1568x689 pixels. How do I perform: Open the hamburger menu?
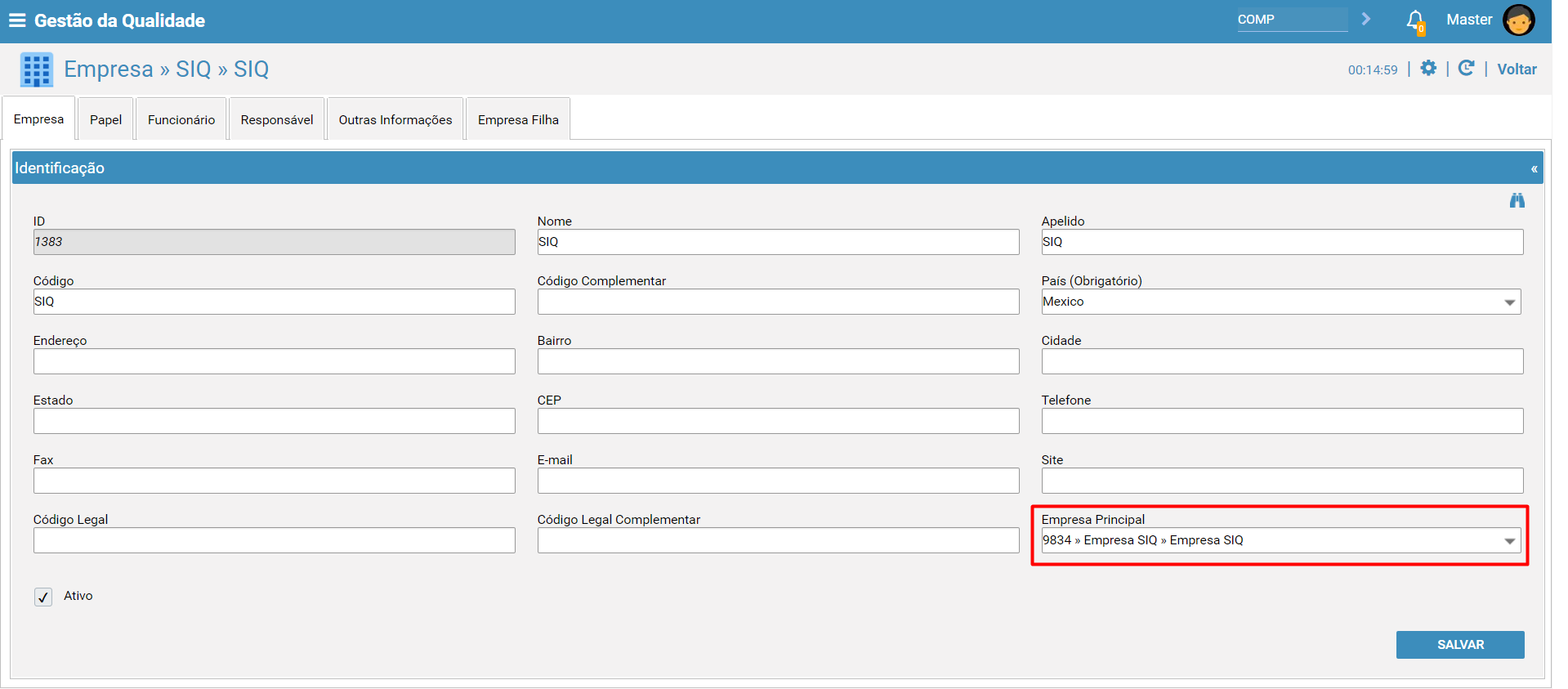pos(17,20)
